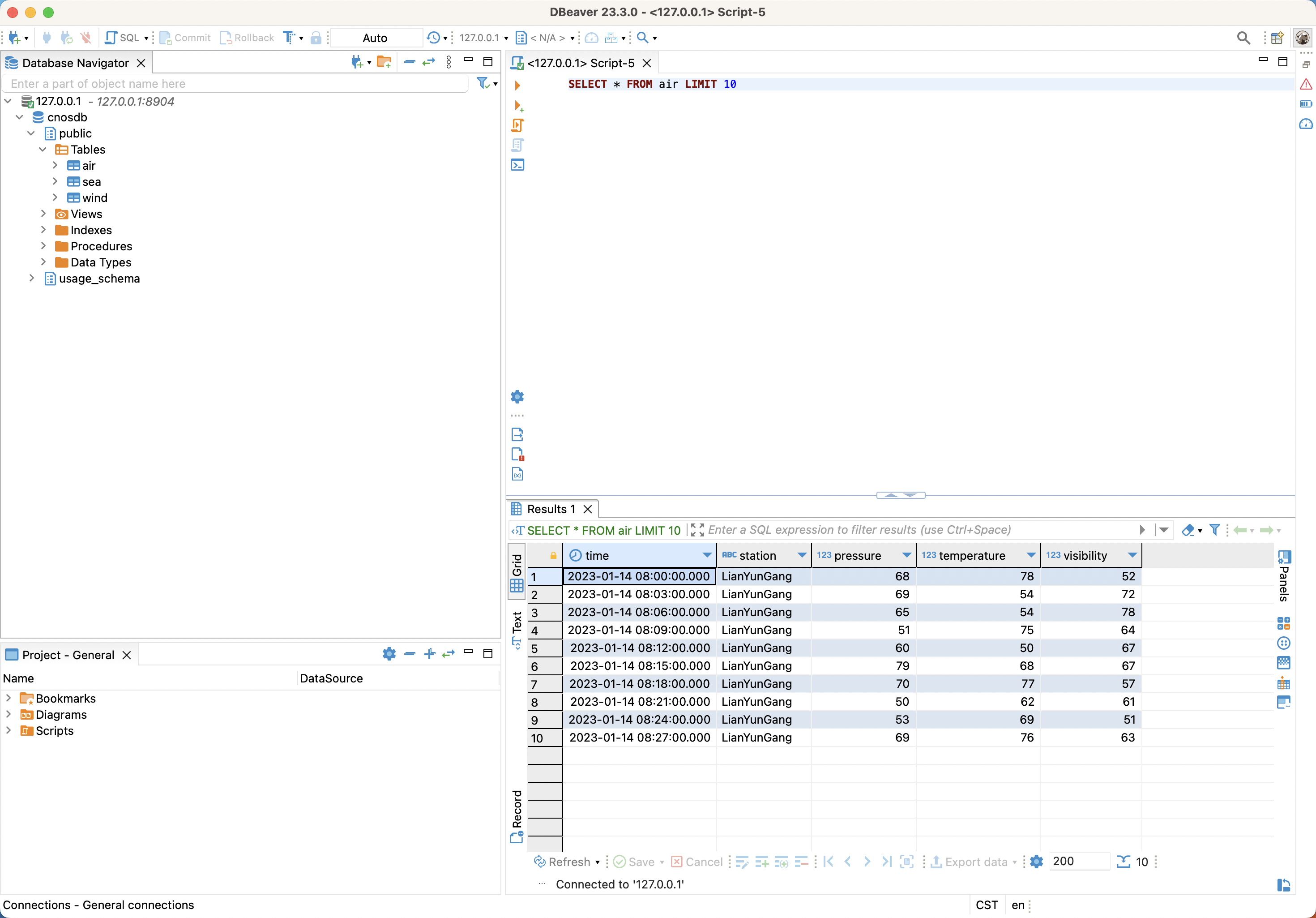Toggle the Panels view on results side

1284,576
